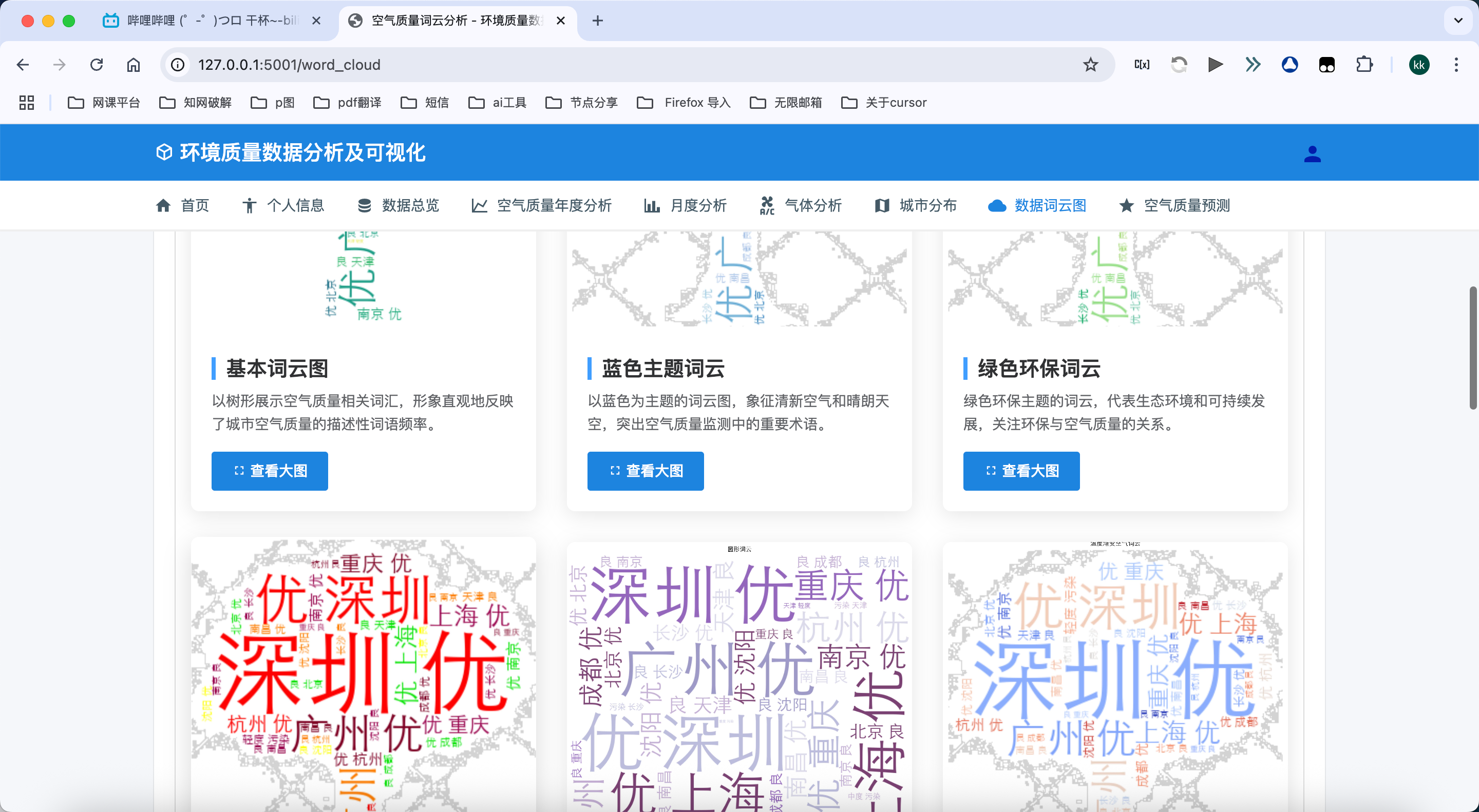The width and height of the screenshot is (1479, 812).
Task: Click the user profile icon in blue header
Action: click(1312, 154)
